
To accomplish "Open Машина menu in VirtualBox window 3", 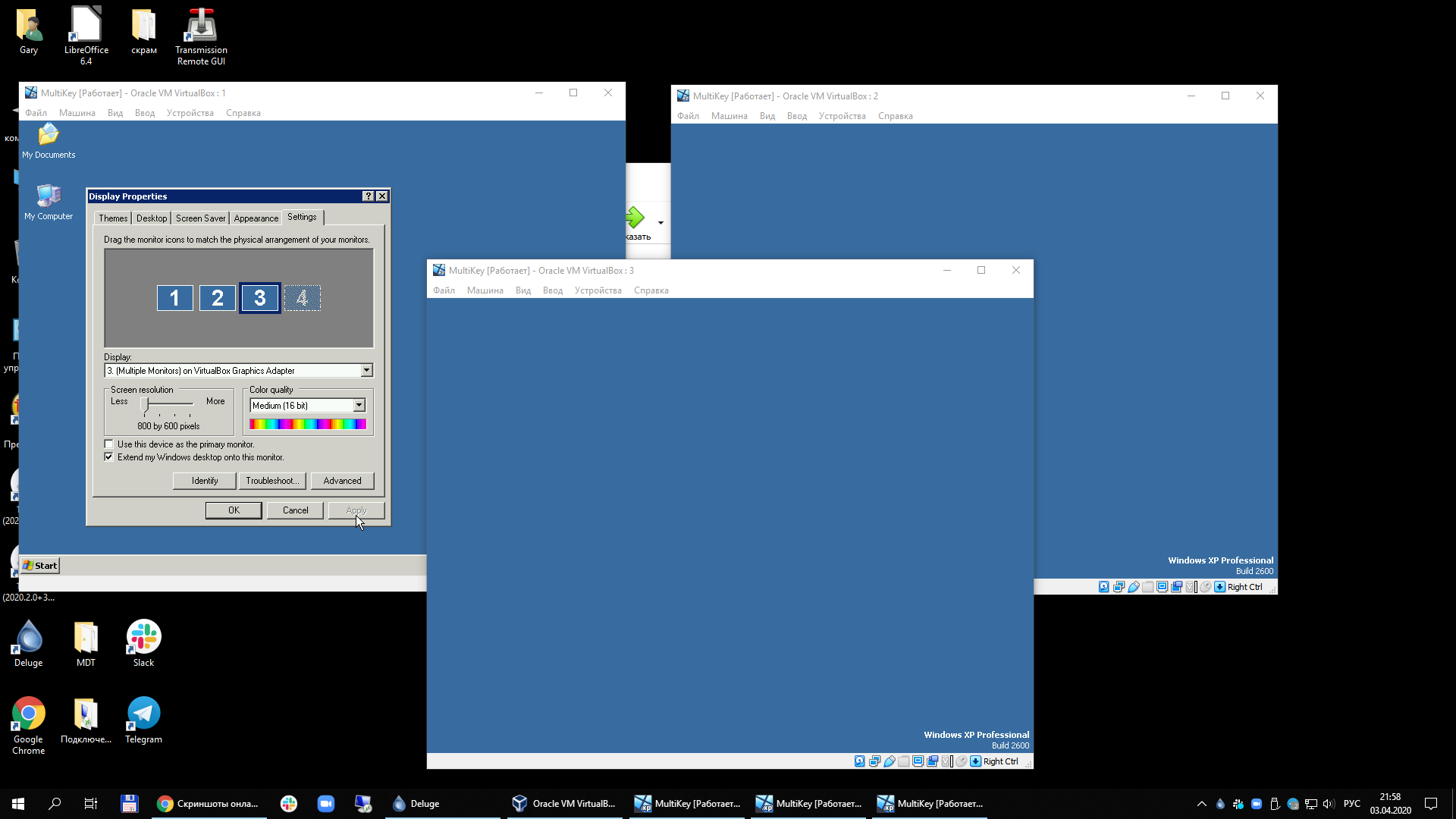I will [485, 290].
